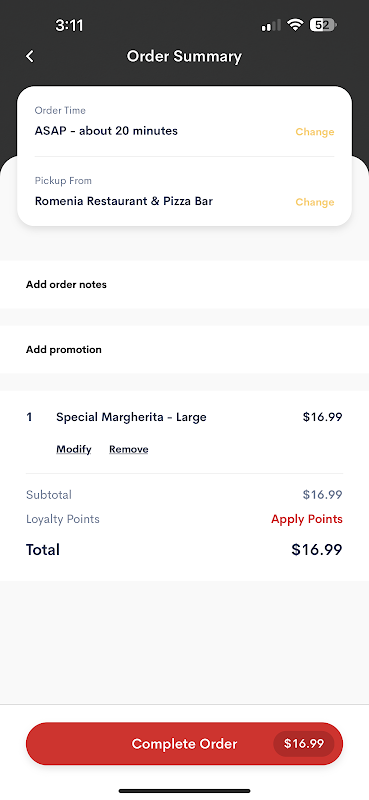Image resolution: width=369 pixels, height=800 pixels.
Task: Open Add promotion row
Action: (x=184, y=349)
